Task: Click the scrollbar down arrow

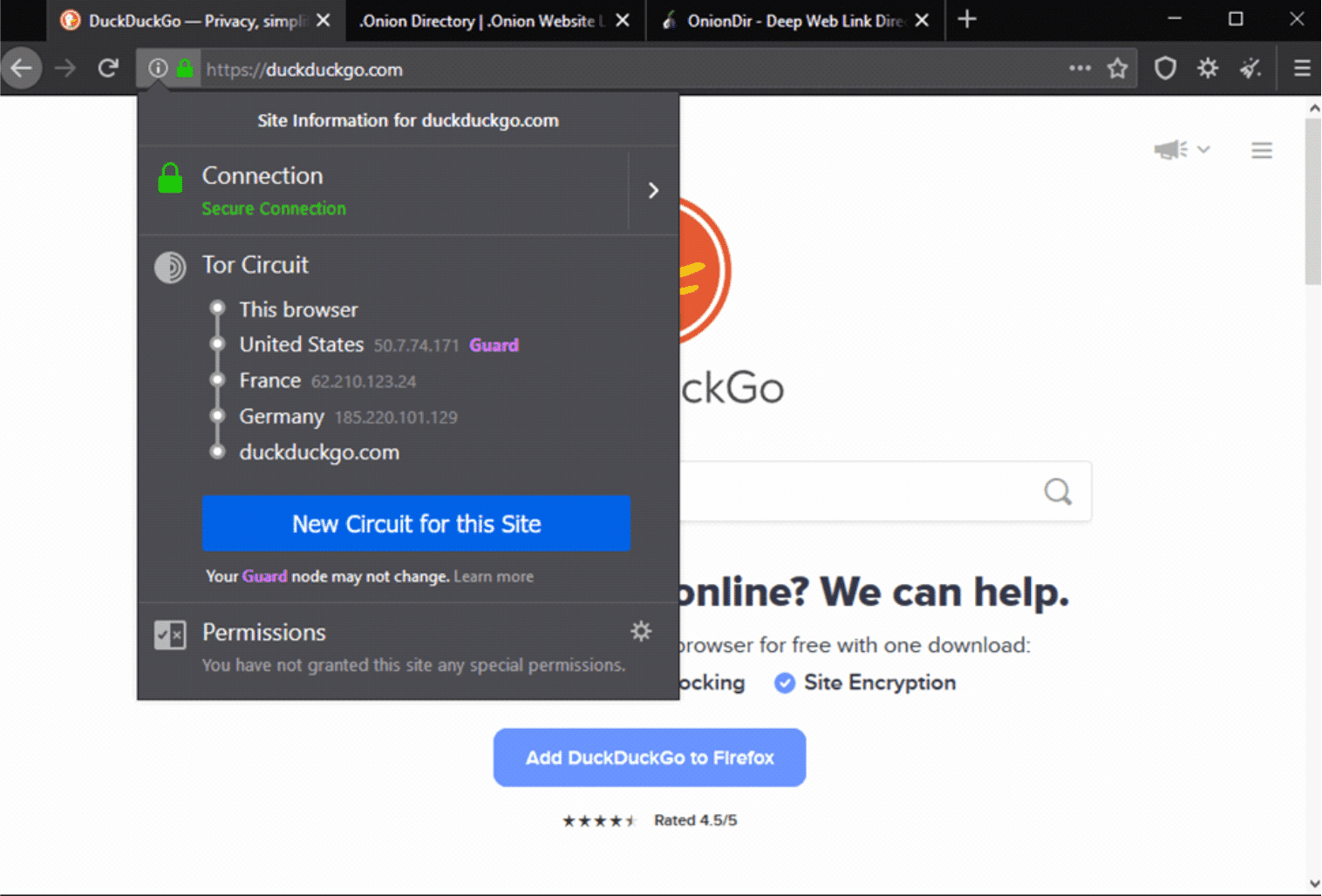Action: (1313, 883)
